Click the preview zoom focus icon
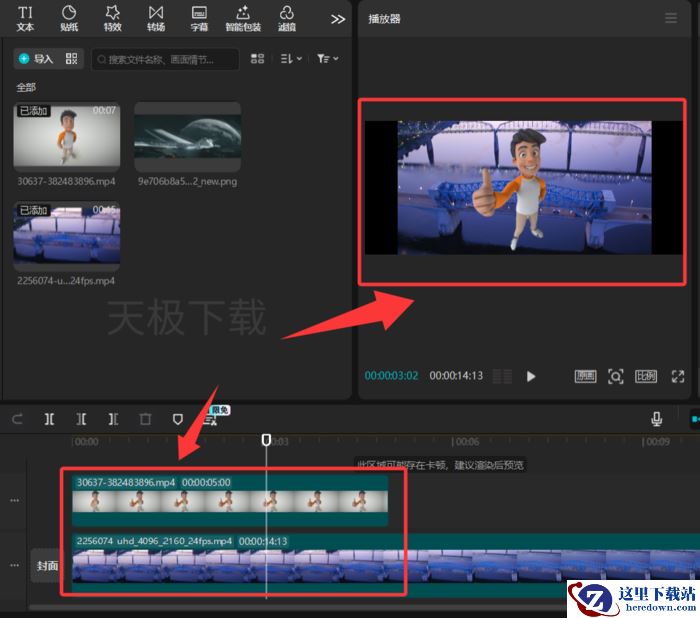Viewport: 700px width, 618px height. (x=616, y=376)
